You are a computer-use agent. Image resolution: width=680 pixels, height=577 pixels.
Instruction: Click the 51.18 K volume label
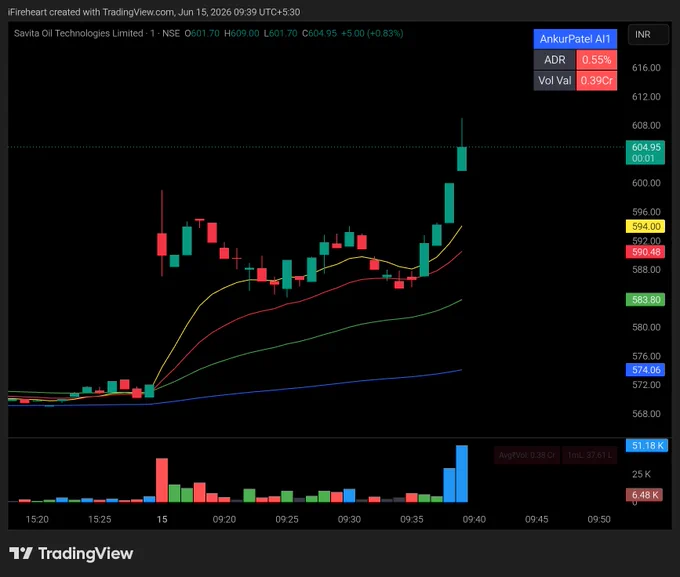pos(647,446)
